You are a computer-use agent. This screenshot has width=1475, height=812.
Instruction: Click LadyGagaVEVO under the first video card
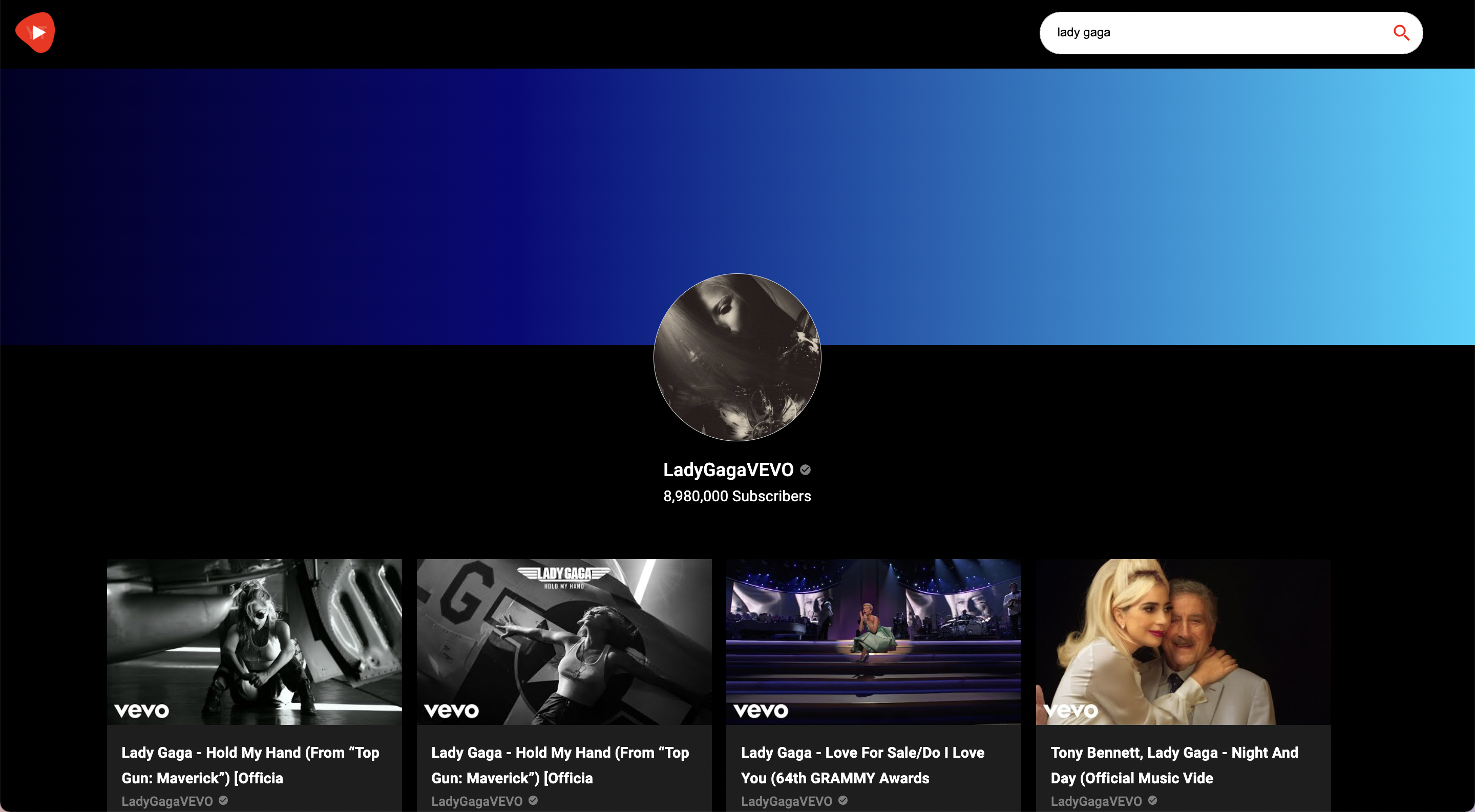(x=167, y=801)
